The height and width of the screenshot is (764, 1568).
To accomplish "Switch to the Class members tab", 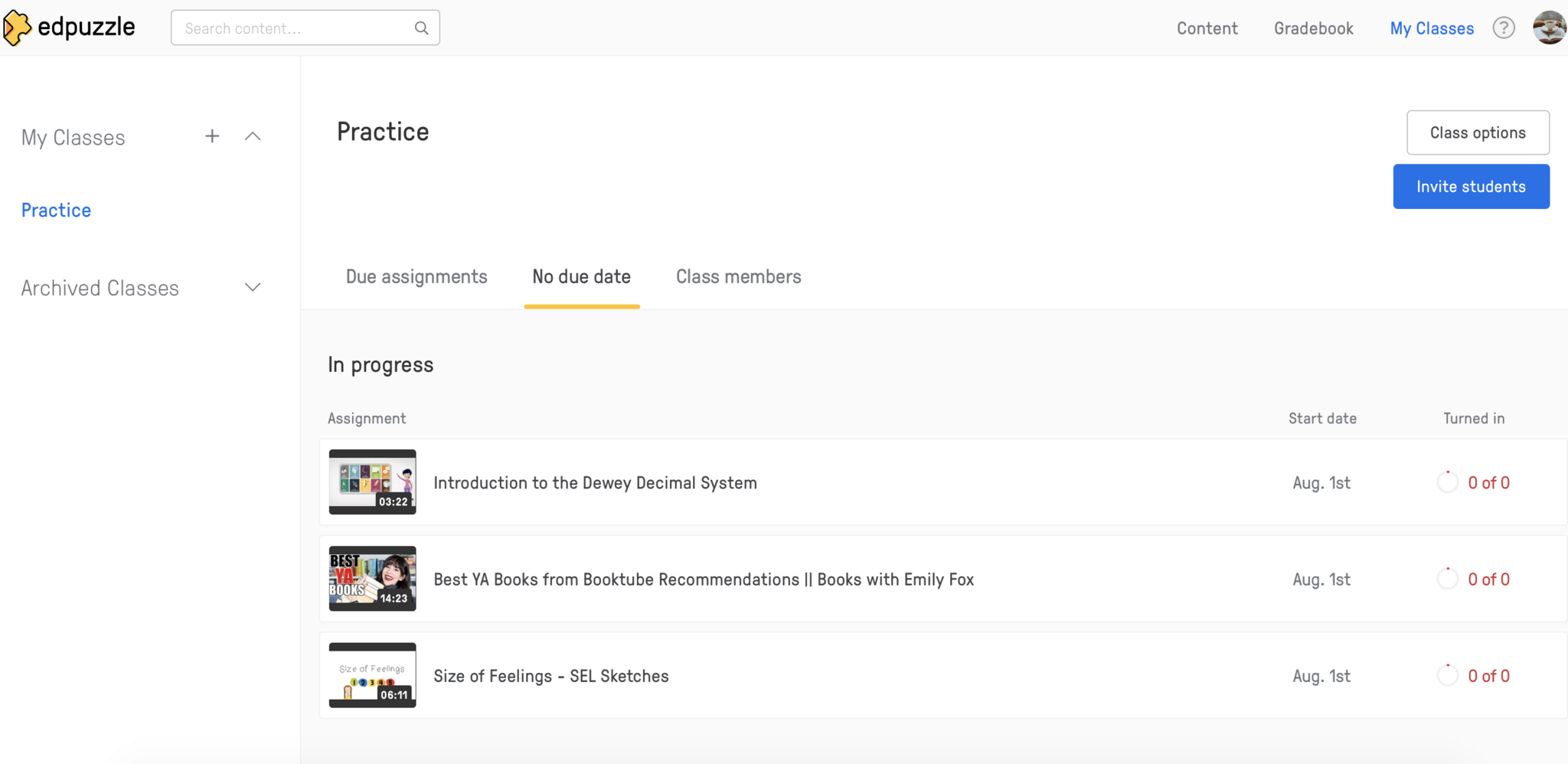I will (738, 277).
